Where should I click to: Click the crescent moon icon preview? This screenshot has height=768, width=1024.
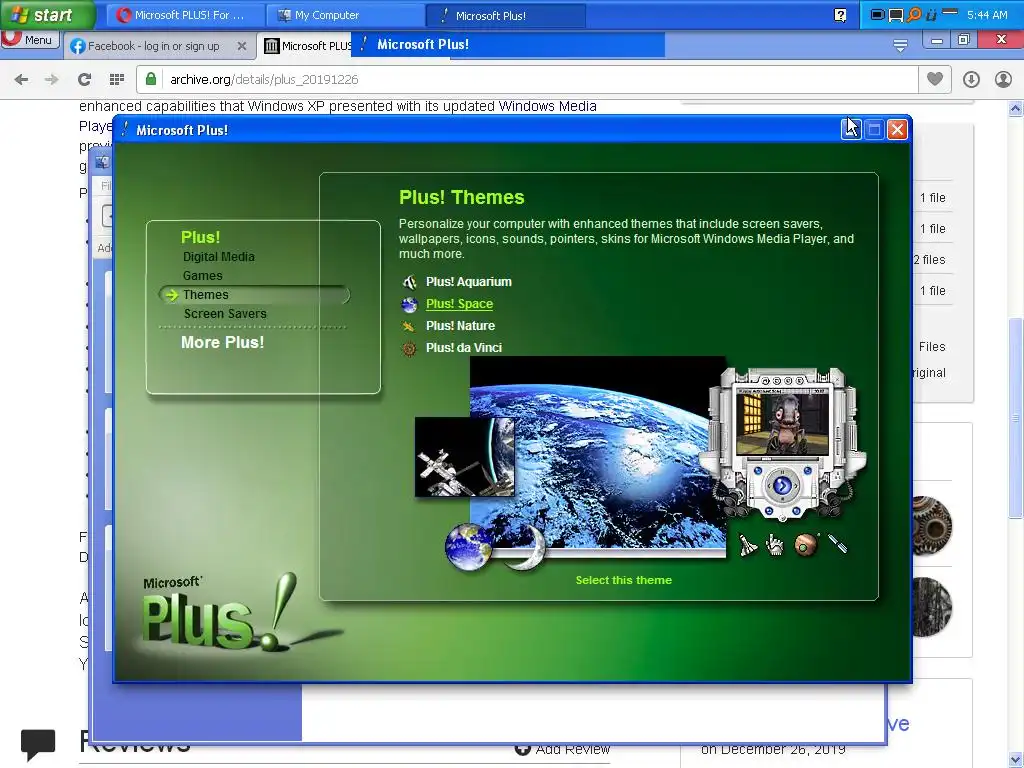(526, 547)
